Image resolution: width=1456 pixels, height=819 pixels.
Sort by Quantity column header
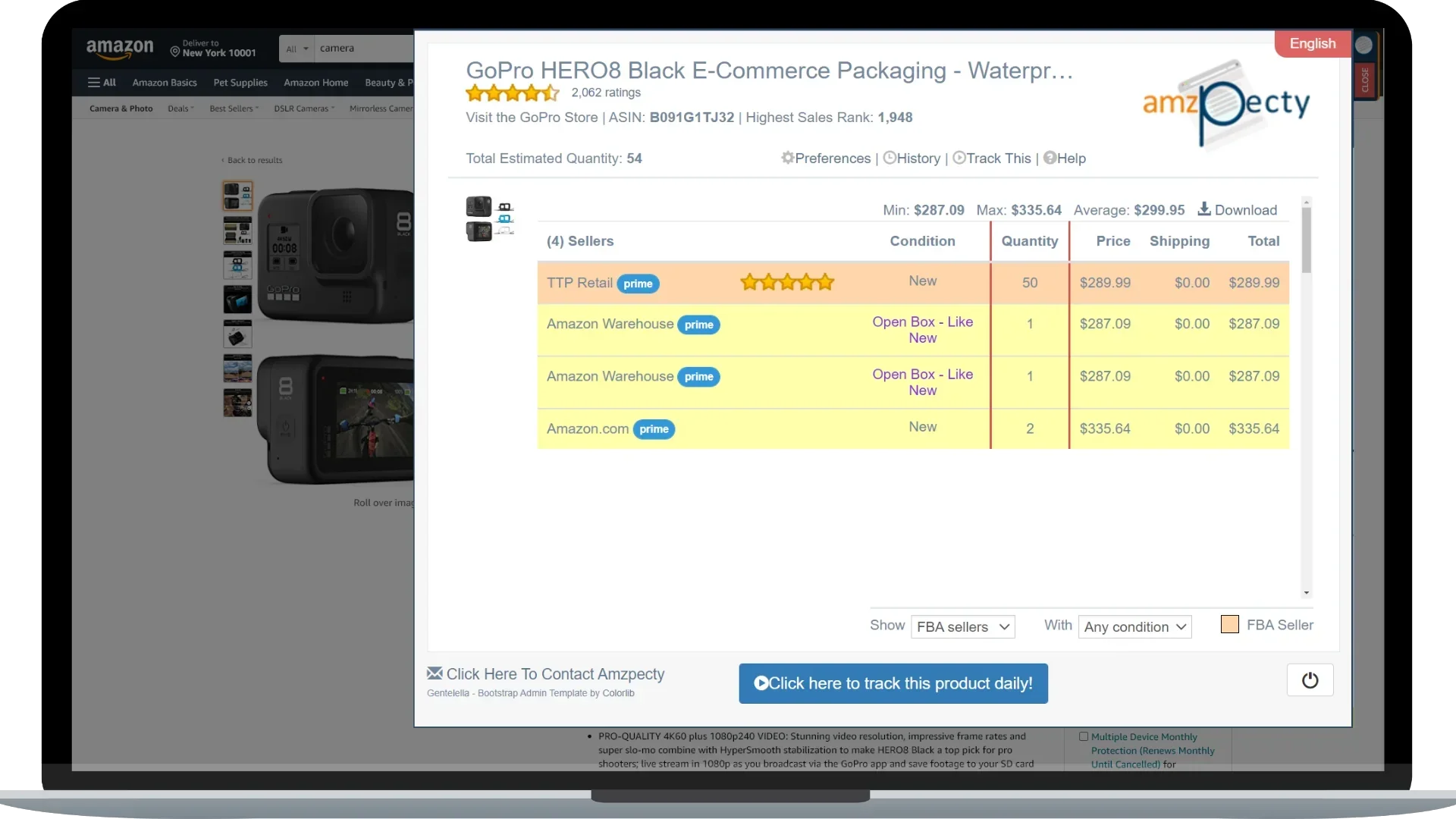(1029, 241)
